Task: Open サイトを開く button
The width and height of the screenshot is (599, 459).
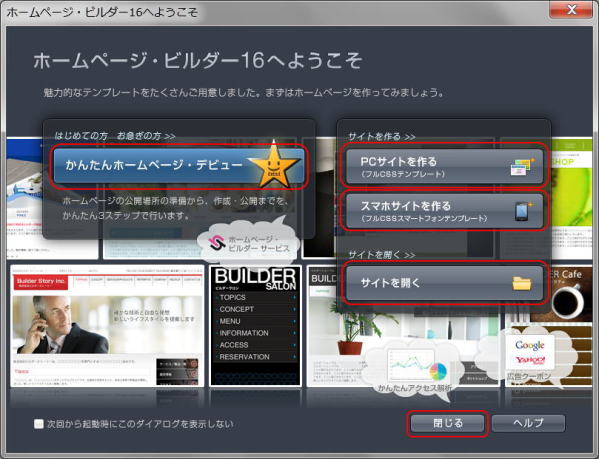Action: pyautogui.click(x=444, y=283)
